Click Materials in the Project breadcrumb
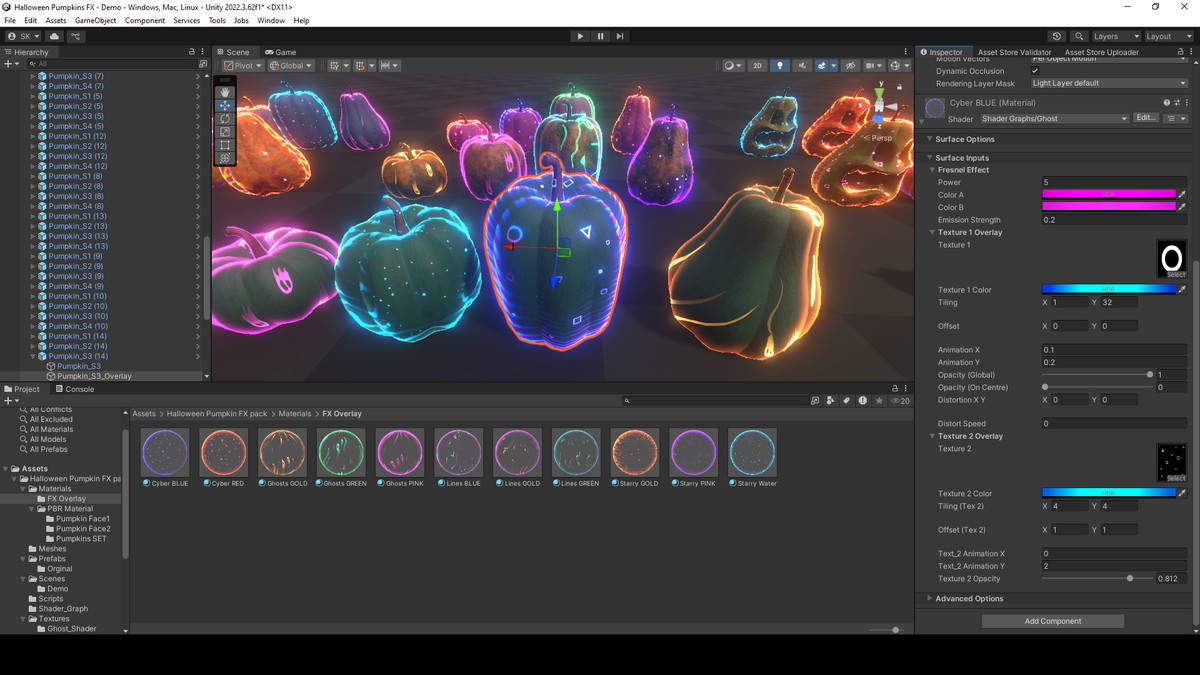Viewport: 1200px width, 675px height. click(295, 414)
